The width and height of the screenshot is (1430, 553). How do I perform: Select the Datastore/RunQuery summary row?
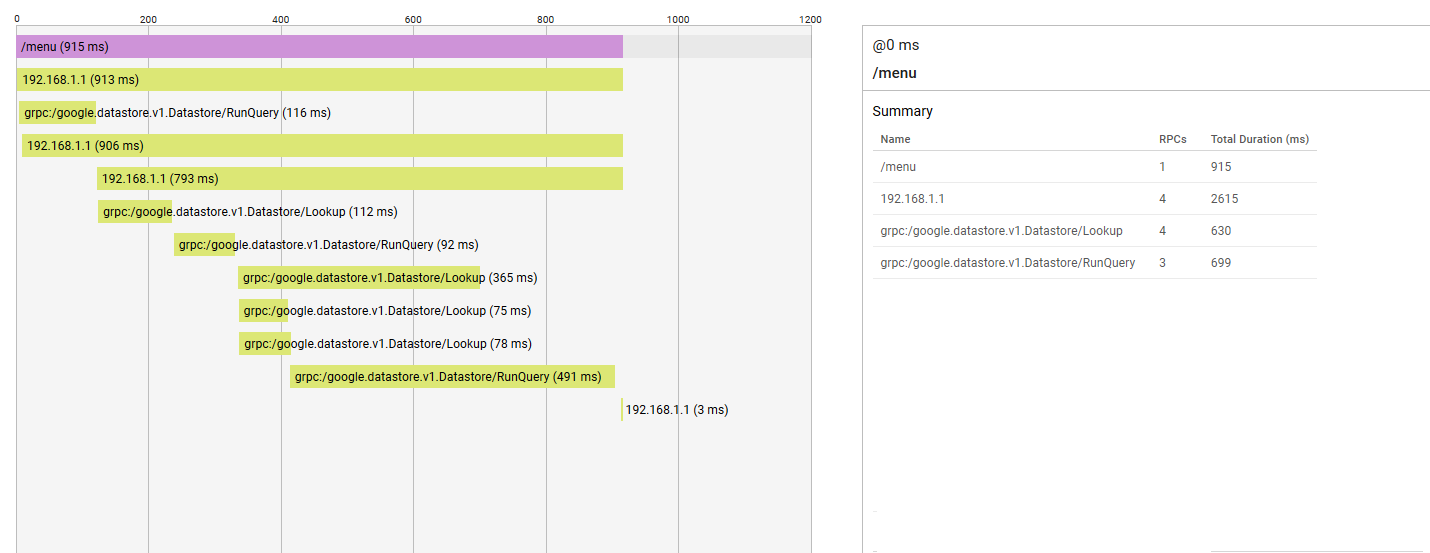coord(1094,263)
